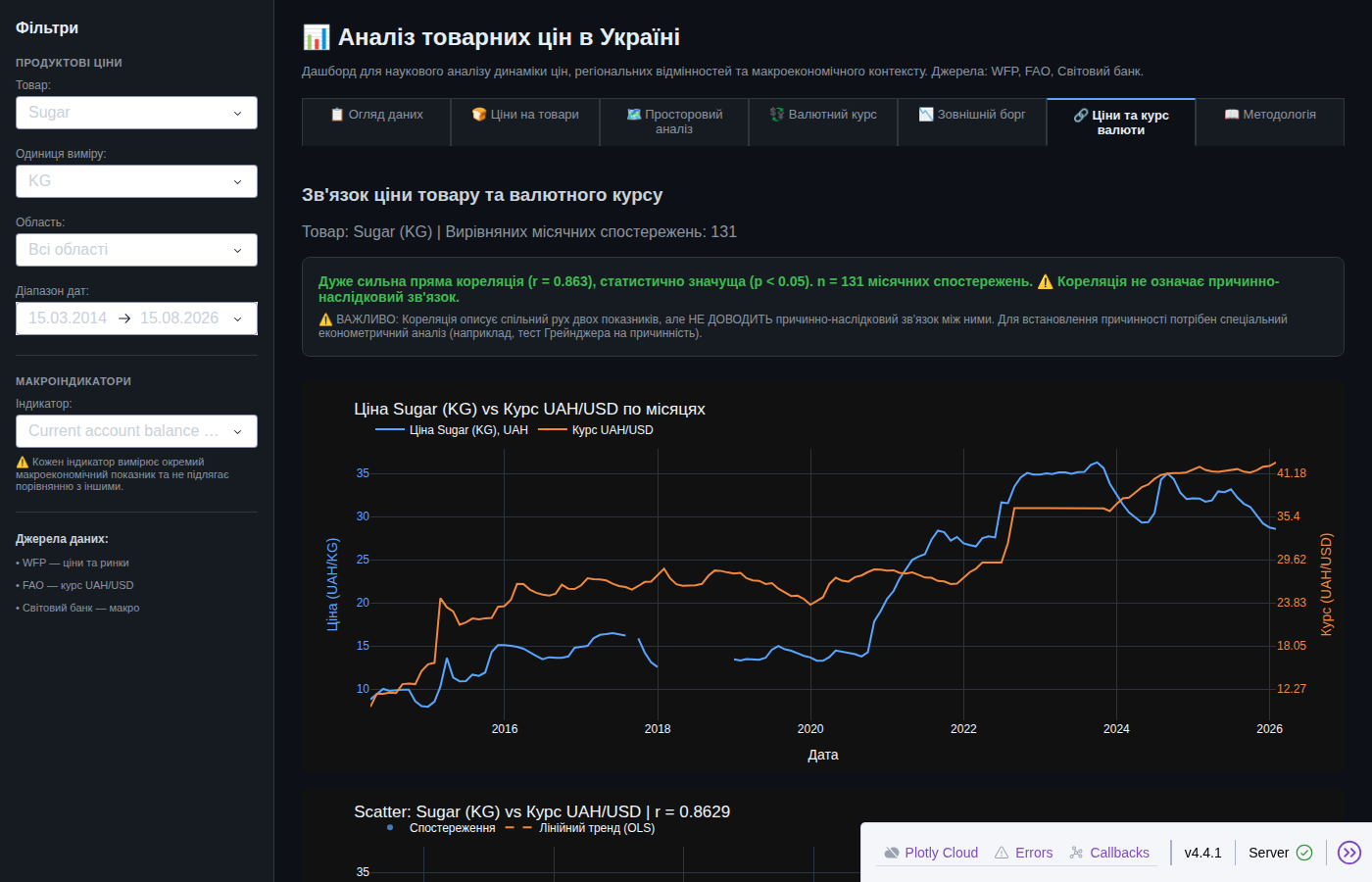Click the 2020 tick on the date axis

click(x=810, y=729)
